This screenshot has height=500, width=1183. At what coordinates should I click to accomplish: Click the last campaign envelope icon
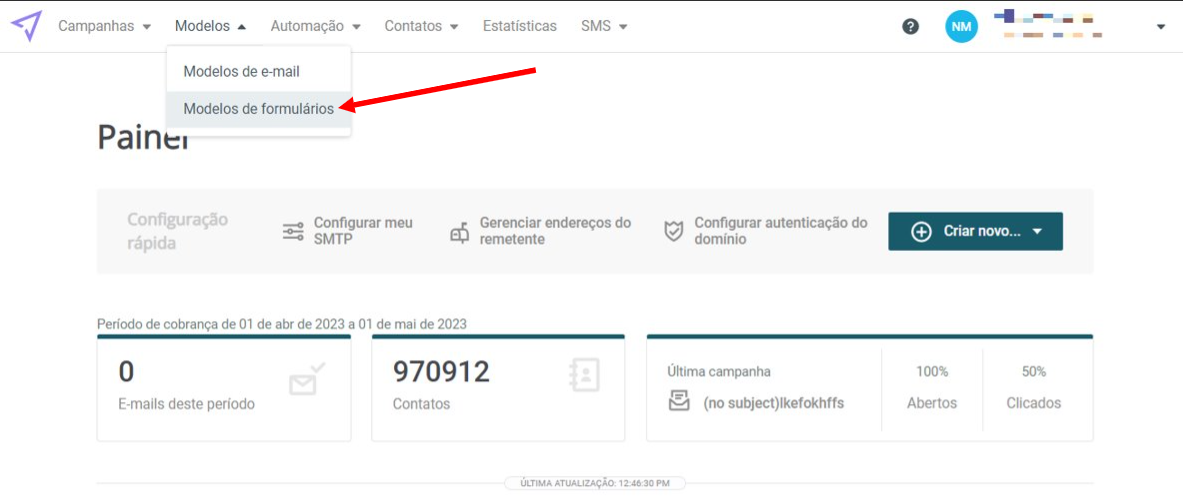coord(679,400)
